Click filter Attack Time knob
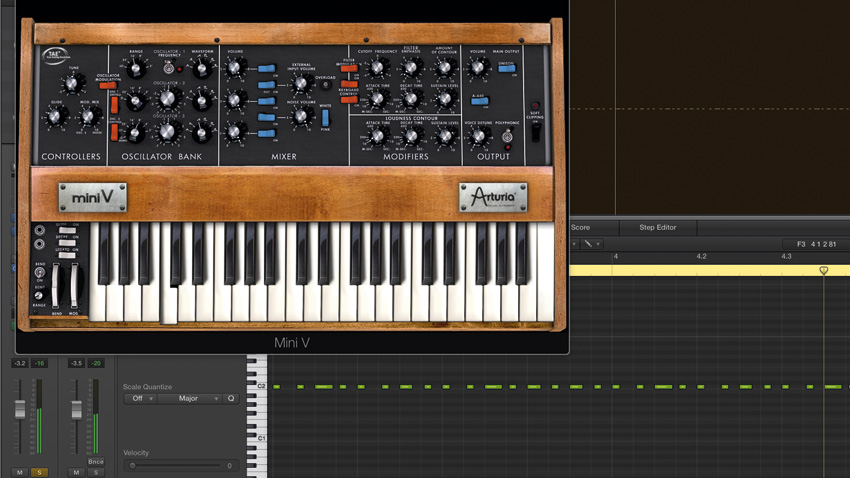Screen dimensions: 850x478 coord(377,99)
